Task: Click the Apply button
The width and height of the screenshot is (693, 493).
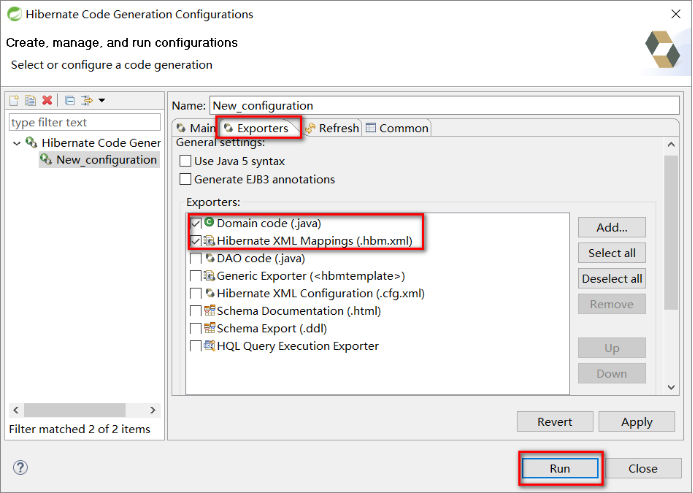Action: tap(636, 422)
